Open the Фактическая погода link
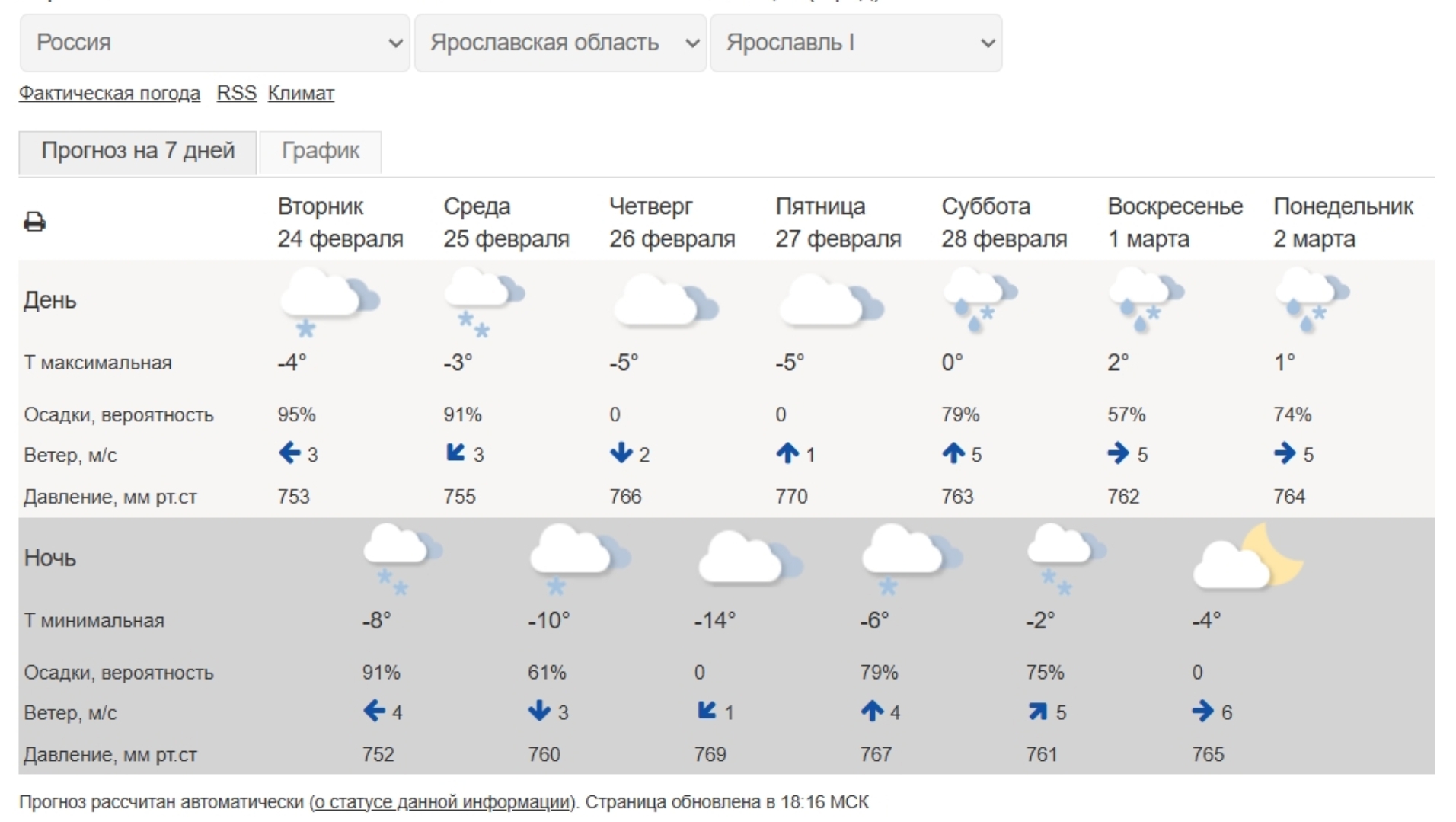Image resolution: width=1456 pixels, height=822 pixels. coord(110,94)
